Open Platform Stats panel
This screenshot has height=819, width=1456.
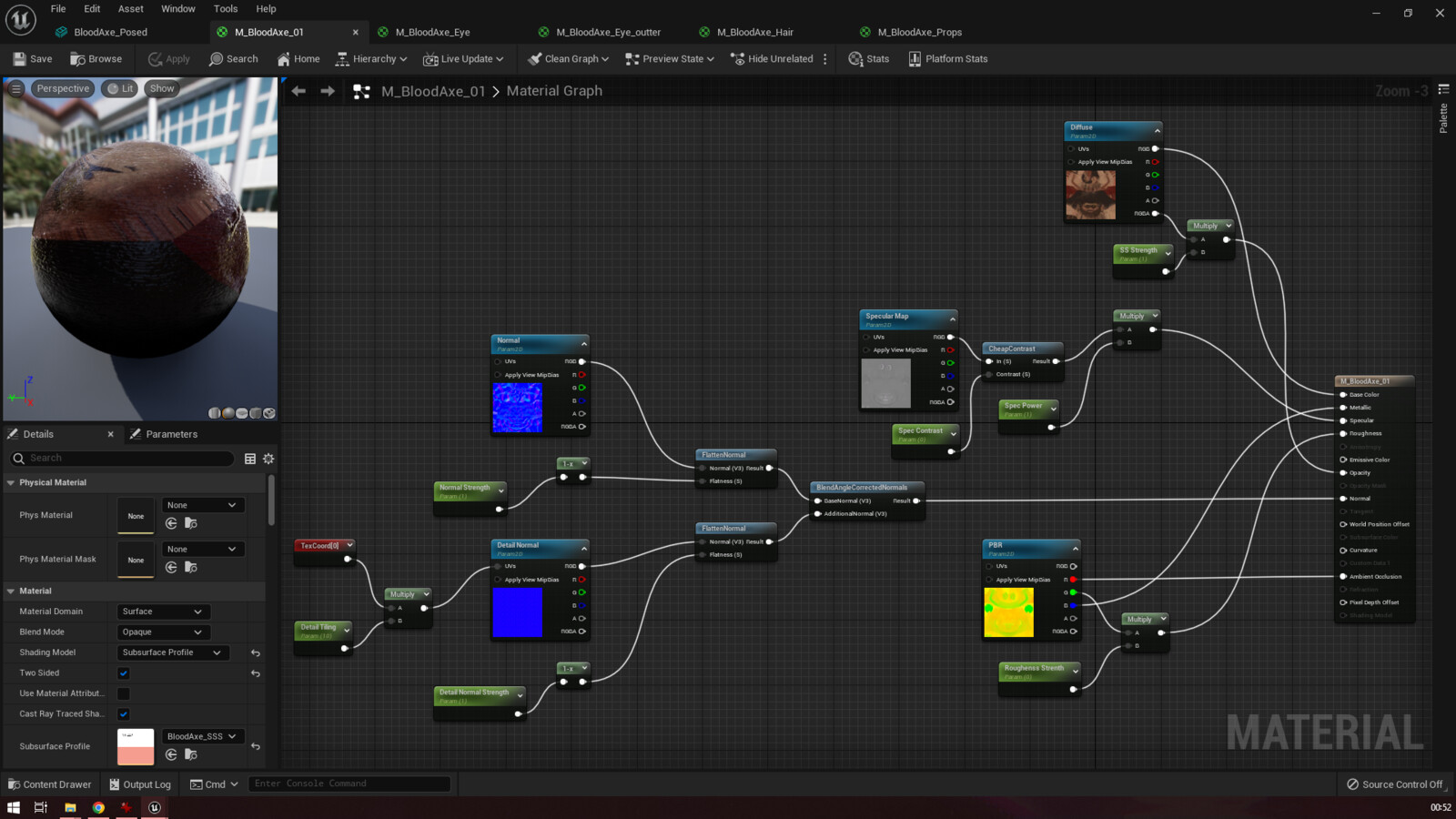point(947,58)
